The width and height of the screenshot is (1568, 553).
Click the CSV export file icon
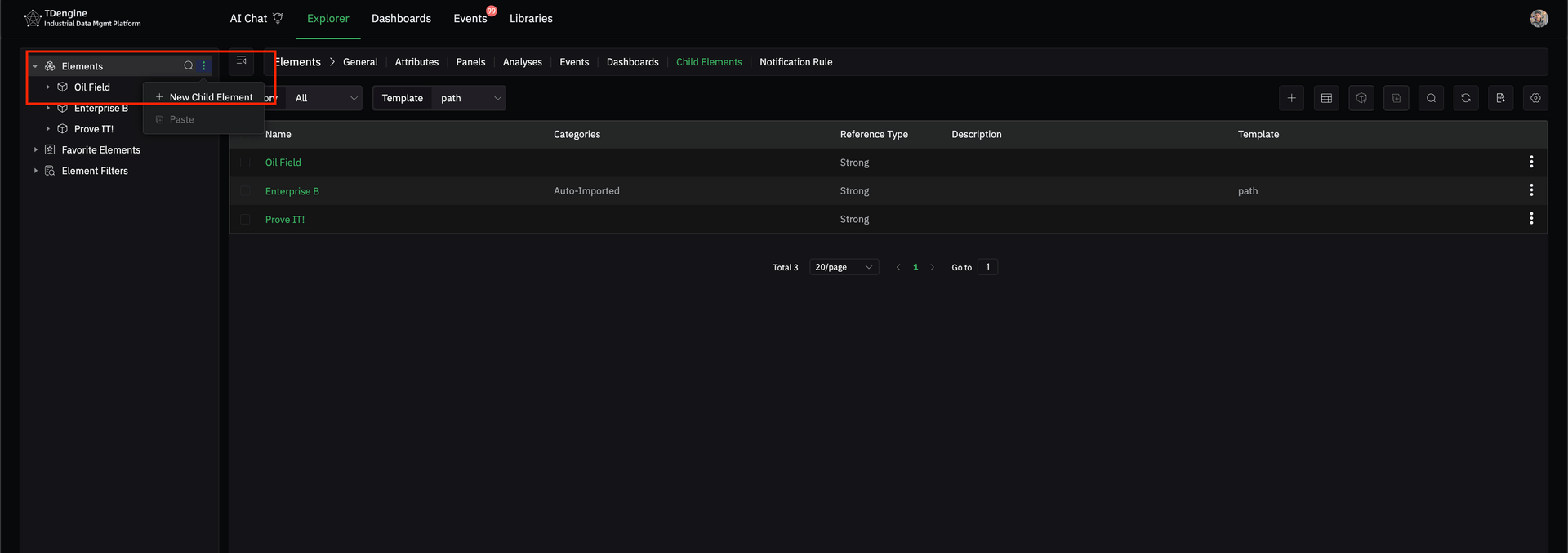pos(1500,98)
